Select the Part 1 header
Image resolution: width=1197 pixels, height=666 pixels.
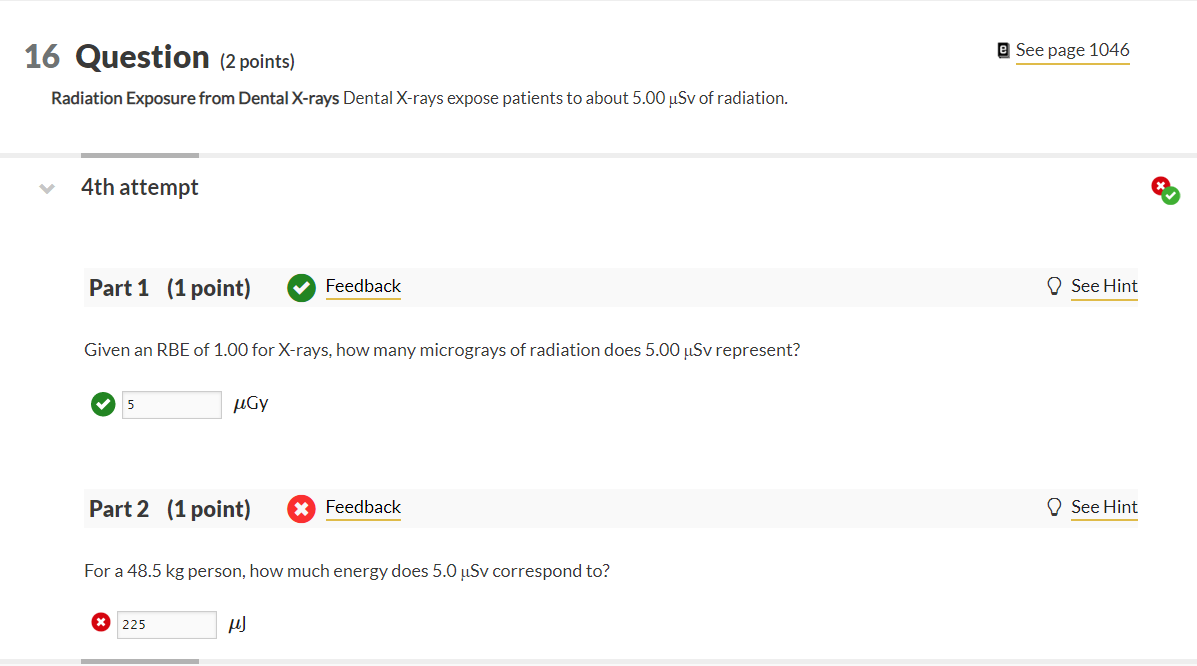pyautogui.click(x=119, y=287)
